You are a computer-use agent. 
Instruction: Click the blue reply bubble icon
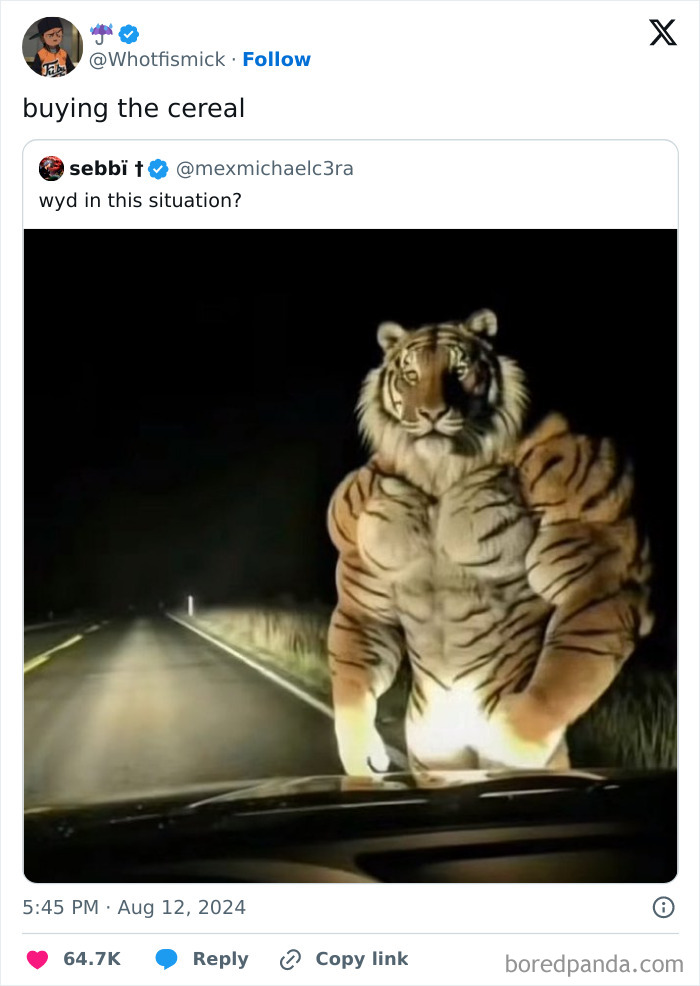(x=167, y=959)
